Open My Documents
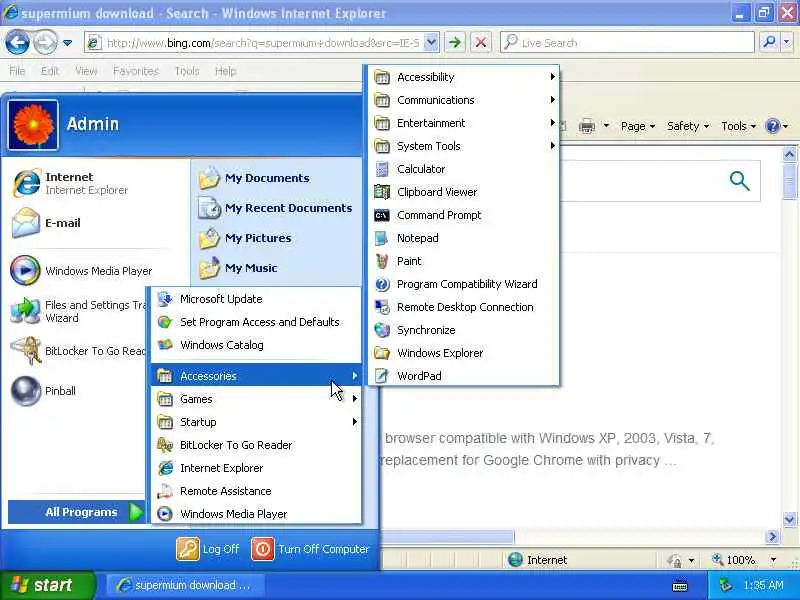800x600 pixels. (254, 178)
